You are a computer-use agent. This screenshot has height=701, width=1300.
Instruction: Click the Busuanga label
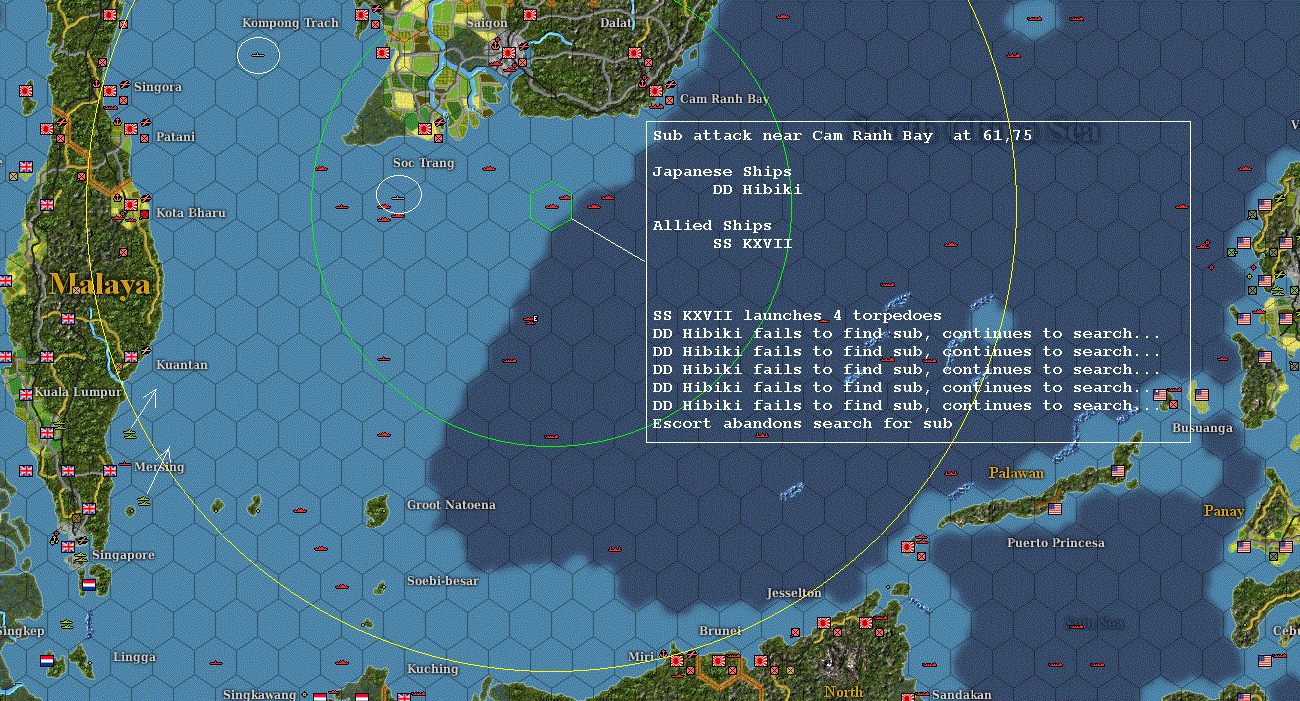pyautogui.click(x=1202, y=428)
